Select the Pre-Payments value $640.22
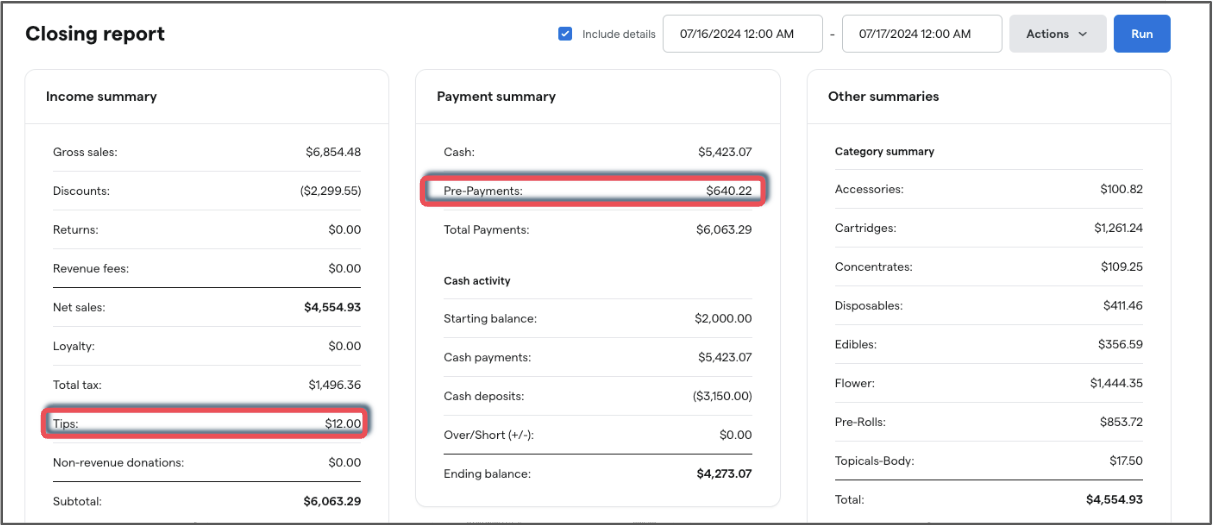The width and height of the screenshot is (1213, 525). (729, 191)
